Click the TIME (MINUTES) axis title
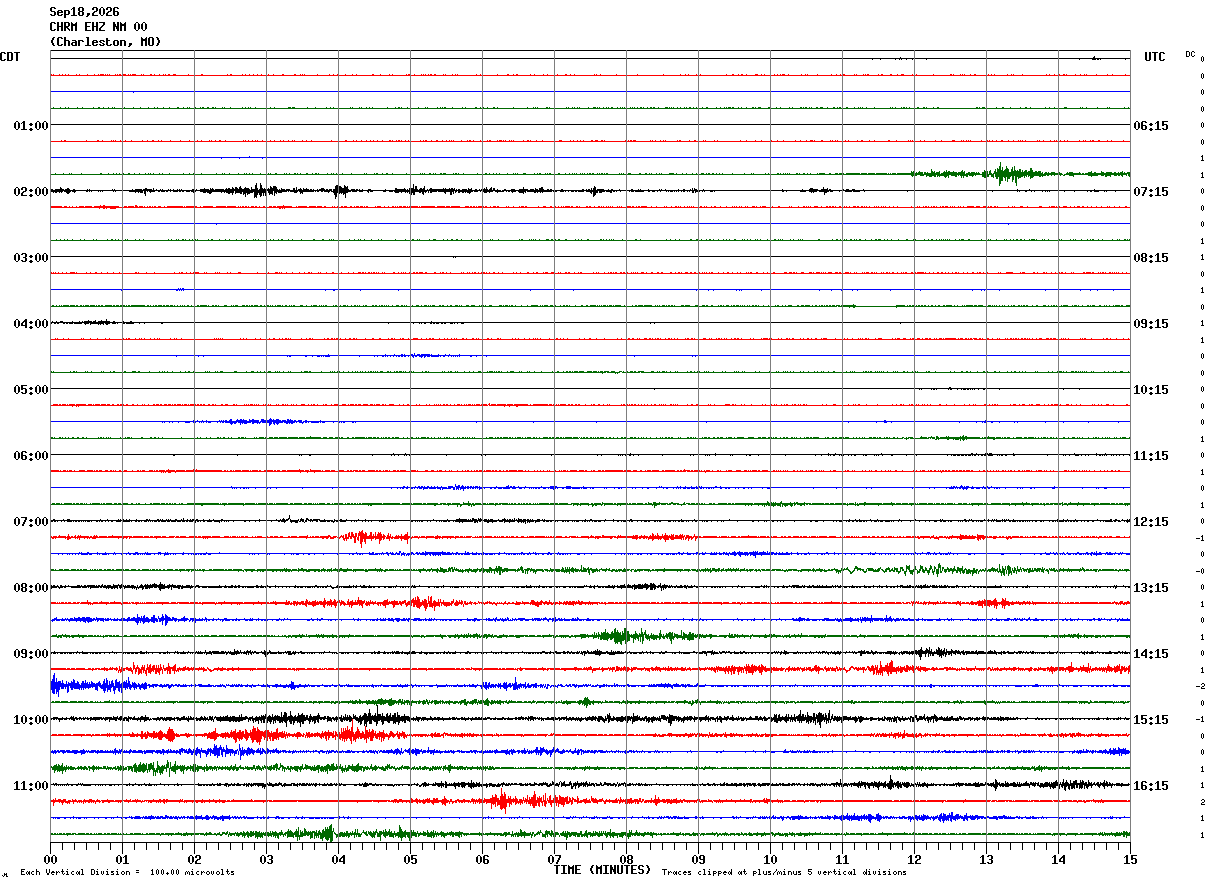The image size is (1210, 886). click(x=602, y=870)
